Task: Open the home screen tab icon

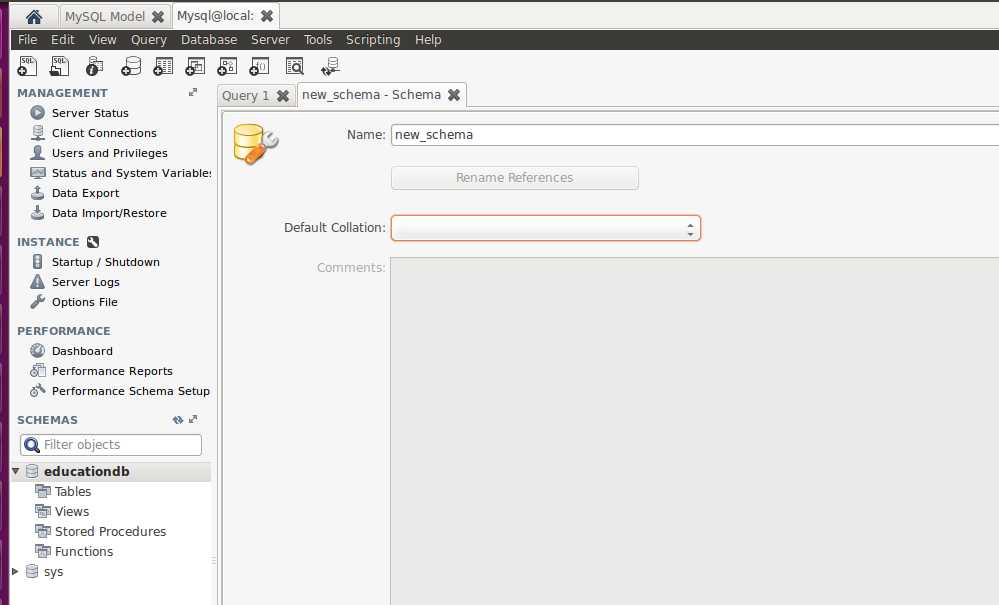Action: 34,17
